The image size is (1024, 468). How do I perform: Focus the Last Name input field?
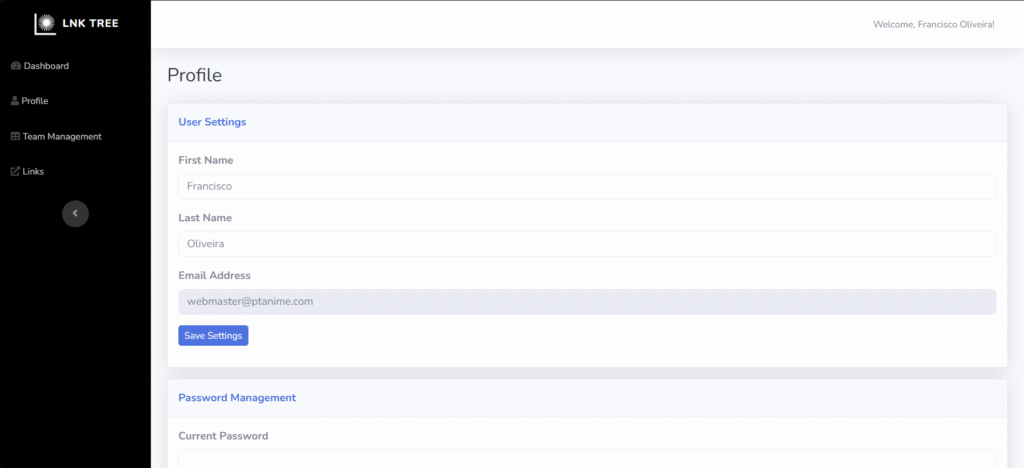coord(587,244)
